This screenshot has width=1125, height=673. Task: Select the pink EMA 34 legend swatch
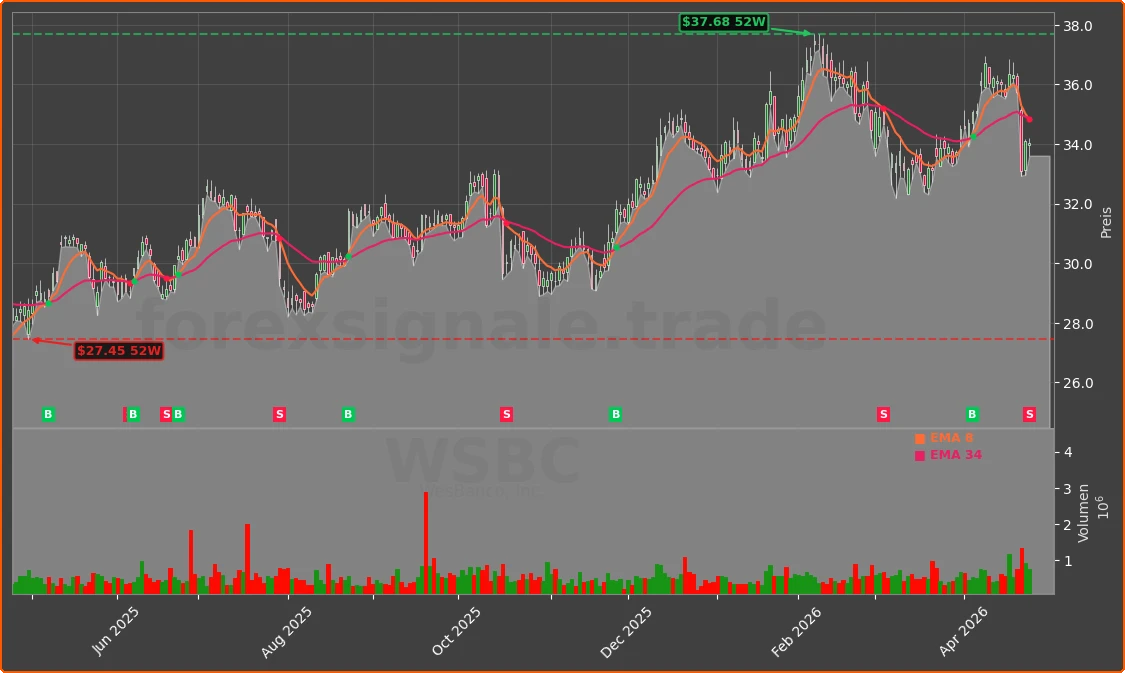920,456
